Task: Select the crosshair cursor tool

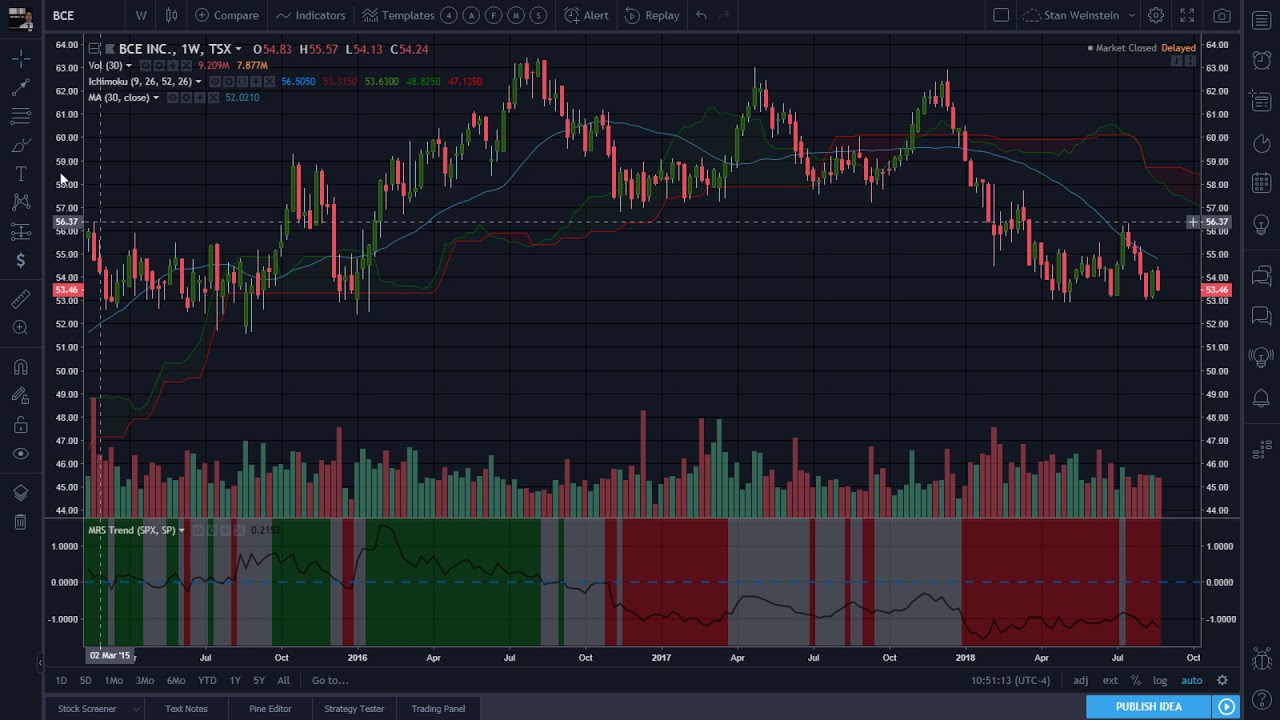Action: coord(20,59)
